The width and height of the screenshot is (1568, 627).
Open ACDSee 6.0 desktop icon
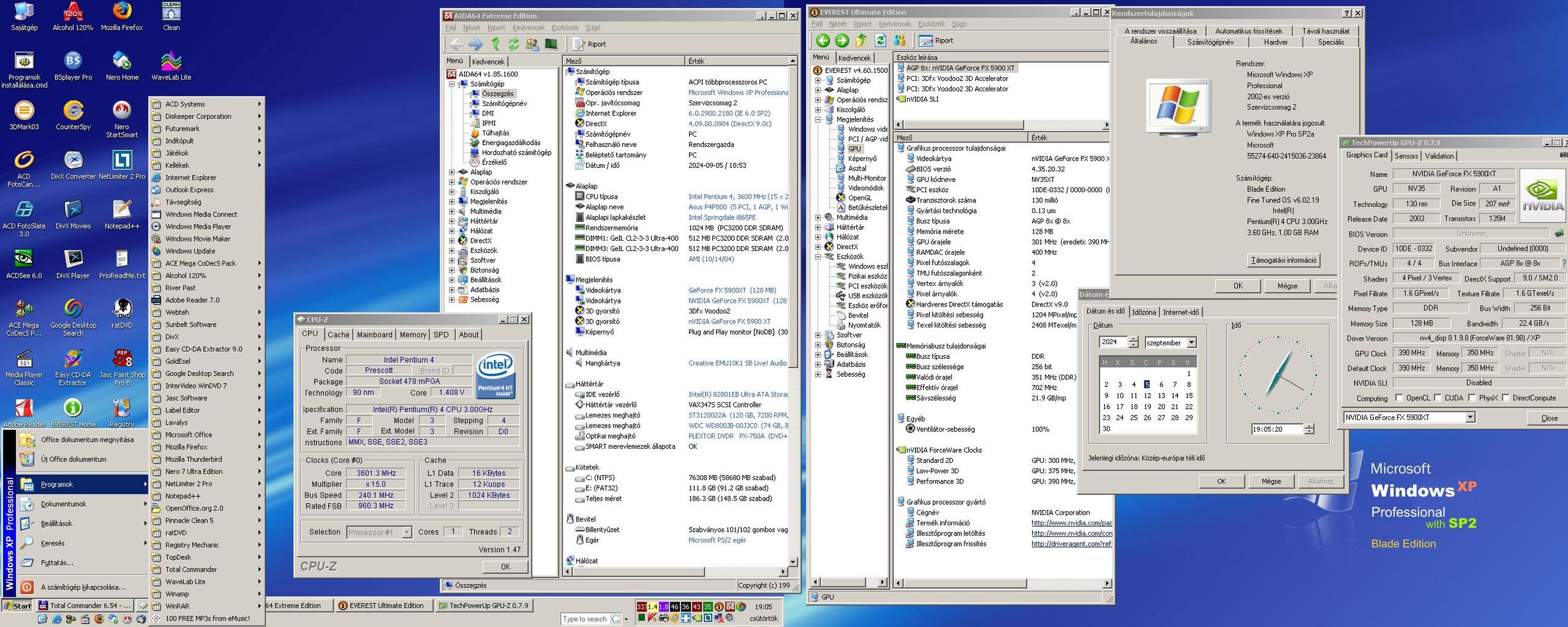point(24,264)
